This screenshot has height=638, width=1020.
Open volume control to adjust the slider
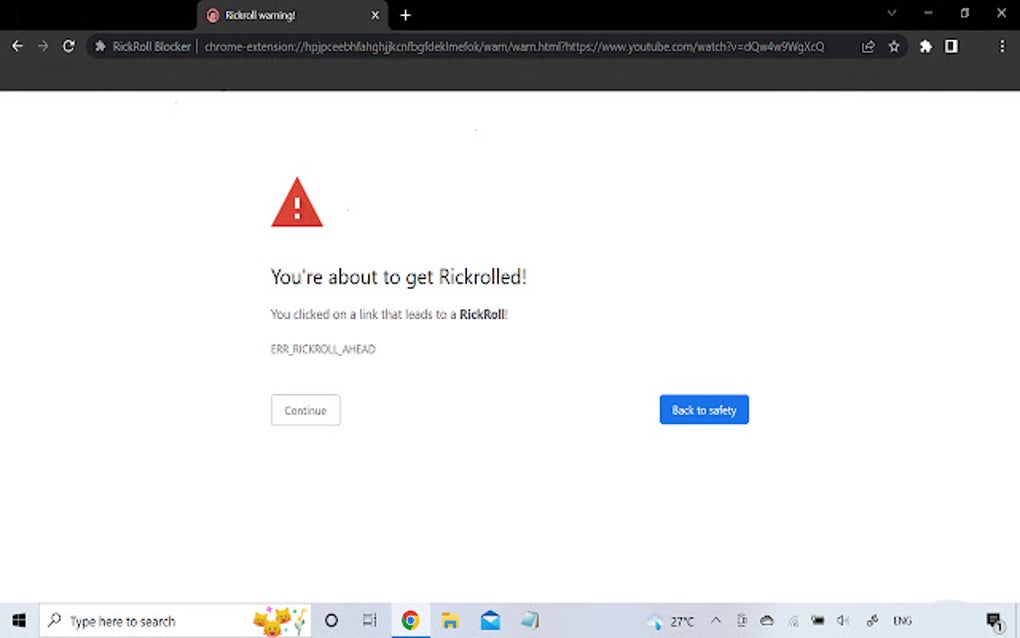coord(842,620)
